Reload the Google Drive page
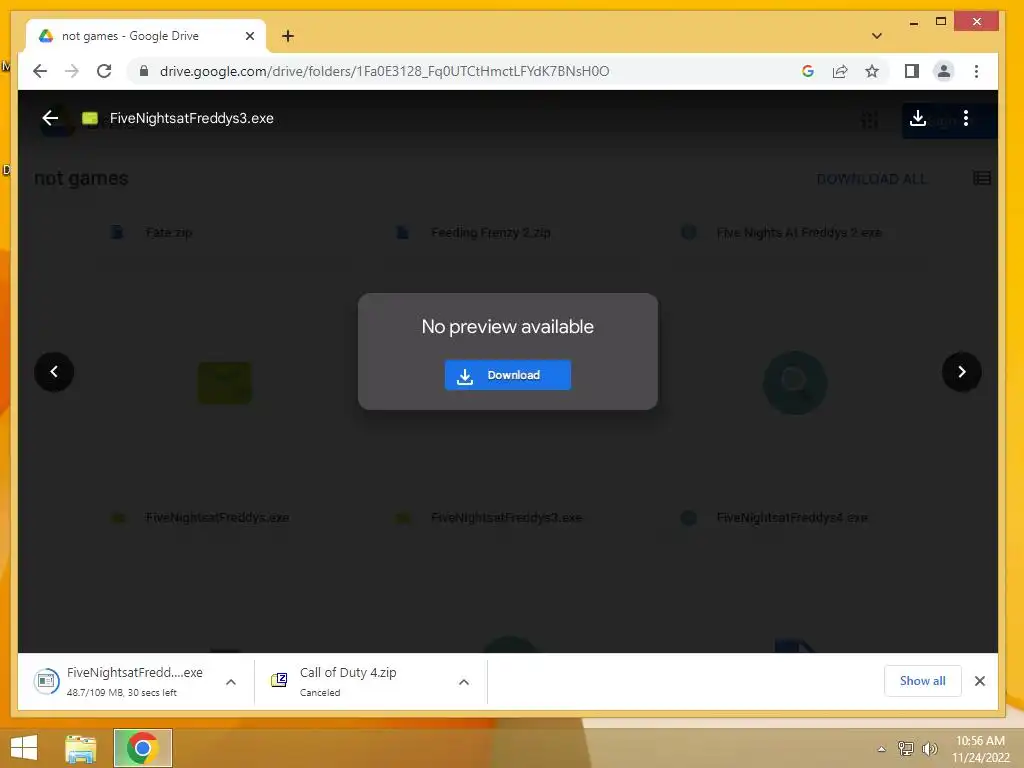This screenshot has height=768, width=1024. 104,71
